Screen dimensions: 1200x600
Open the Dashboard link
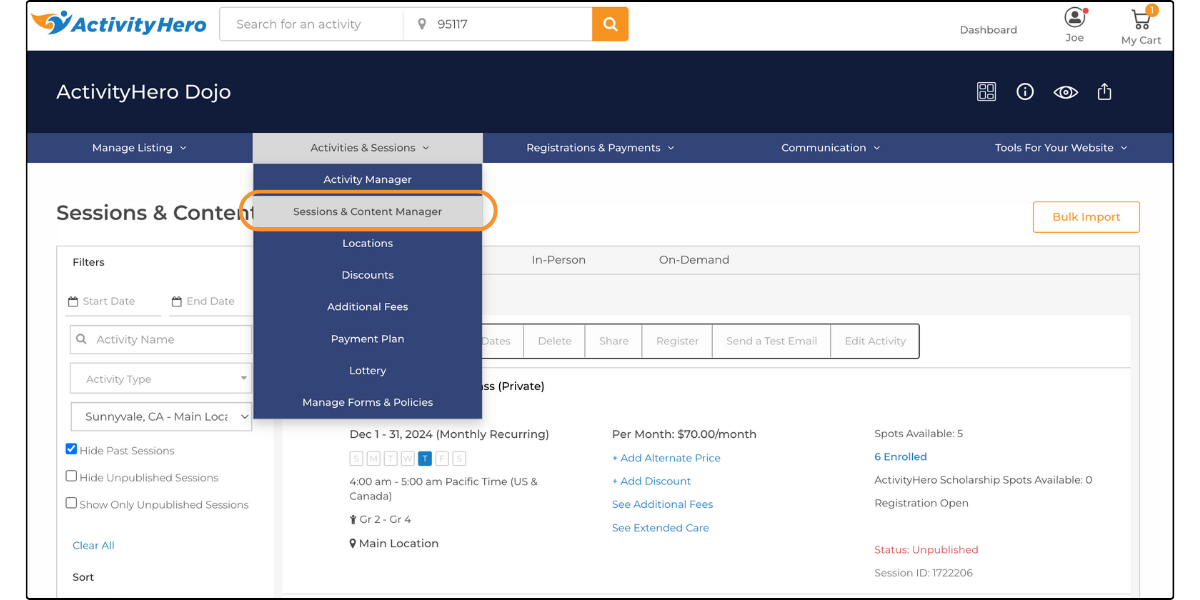988,30
